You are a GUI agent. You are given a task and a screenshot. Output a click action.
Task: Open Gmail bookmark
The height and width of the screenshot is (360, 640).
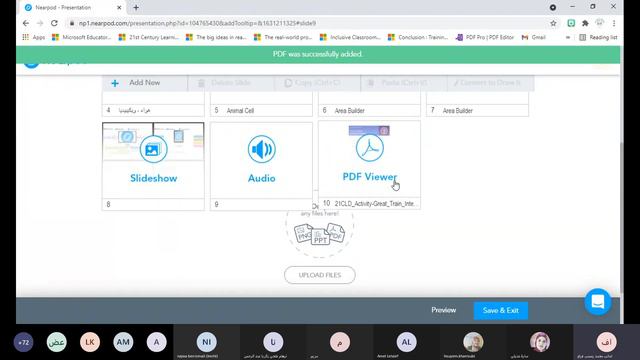click(x=533, y=37)
